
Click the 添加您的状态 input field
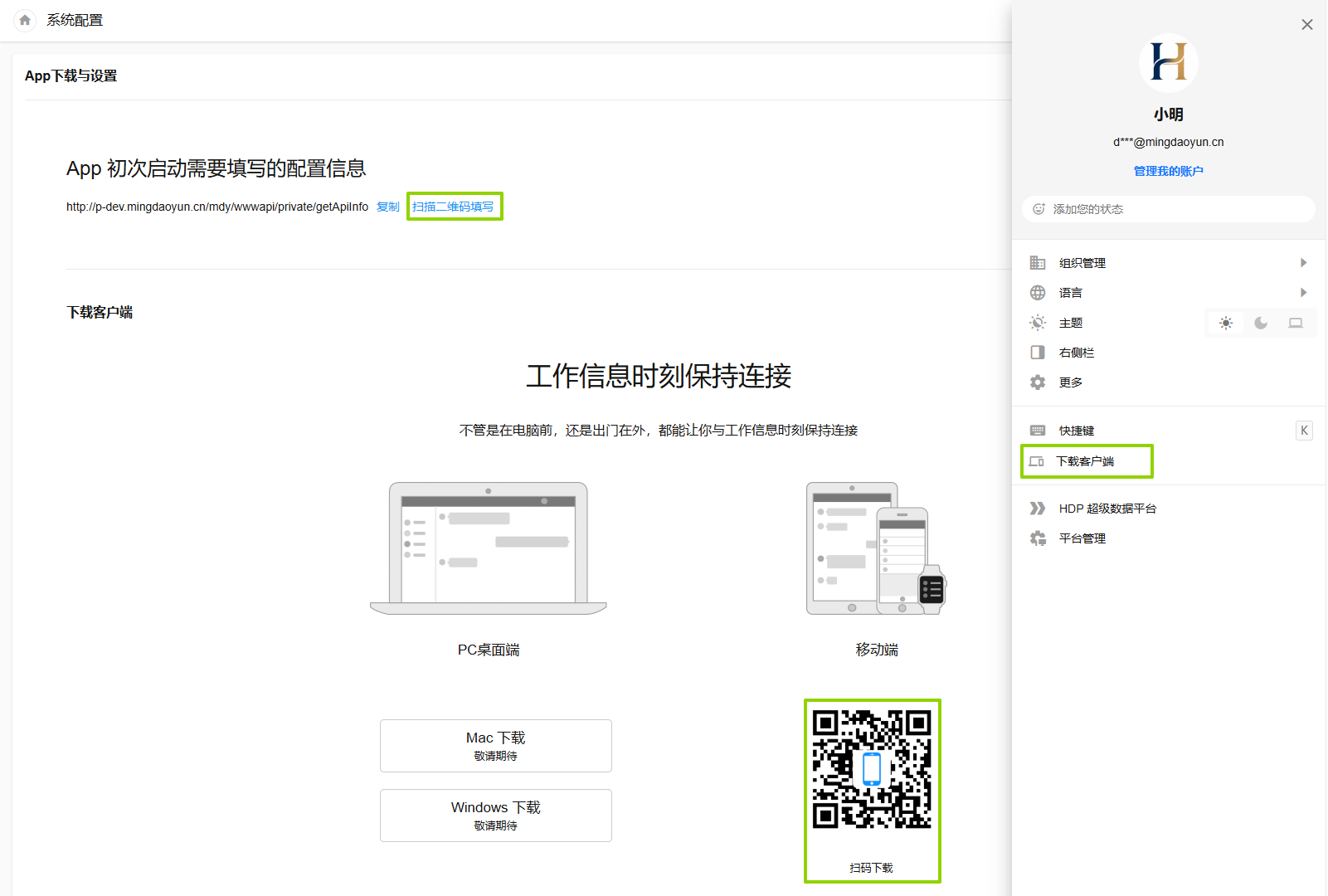(x=1169, y=209)
